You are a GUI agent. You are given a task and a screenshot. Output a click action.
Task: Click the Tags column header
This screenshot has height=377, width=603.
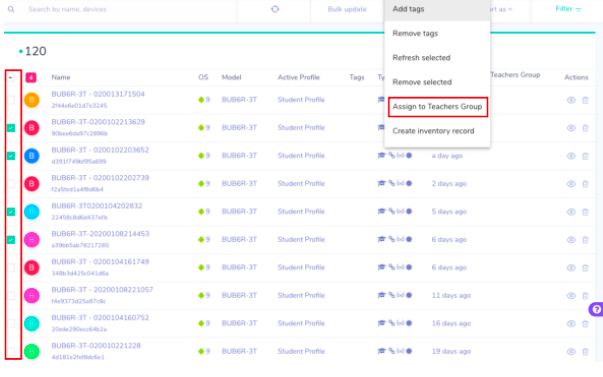tap(357, 77)
